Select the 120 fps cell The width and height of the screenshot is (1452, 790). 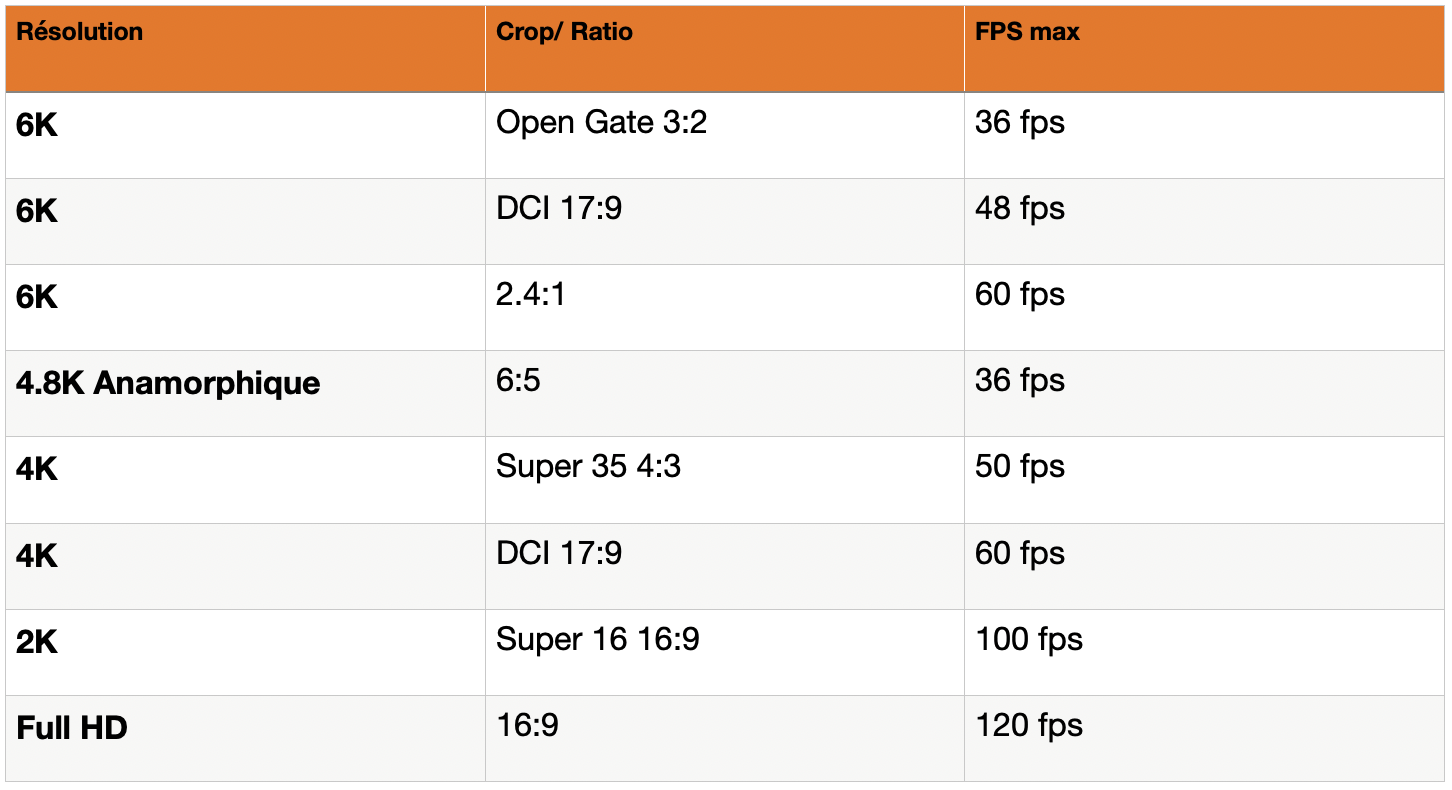[1028, 725]
